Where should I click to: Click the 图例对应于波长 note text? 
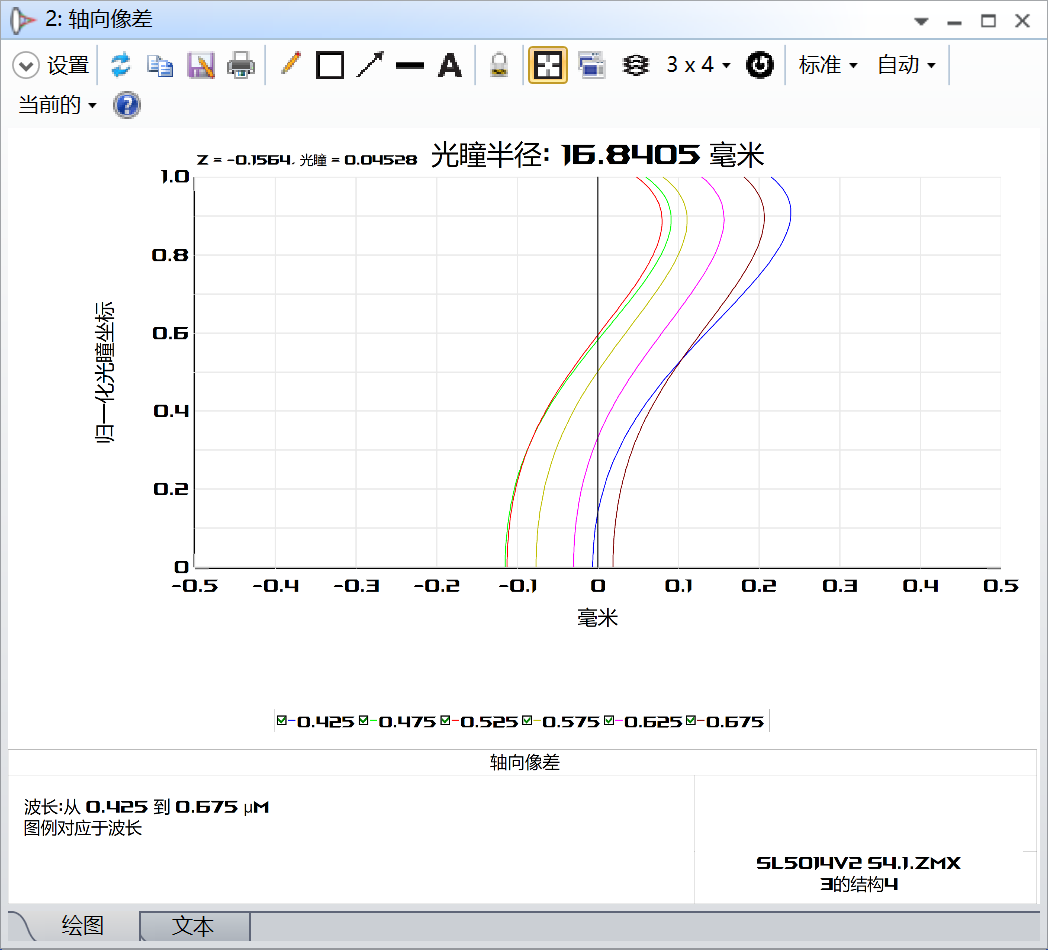tap(83, 828)
